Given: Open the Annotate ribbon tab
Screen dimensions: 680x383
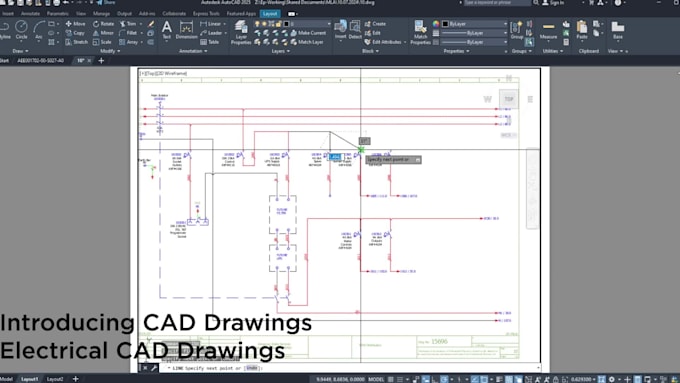Looking at the screenshot, I should (x=30, y=14).
